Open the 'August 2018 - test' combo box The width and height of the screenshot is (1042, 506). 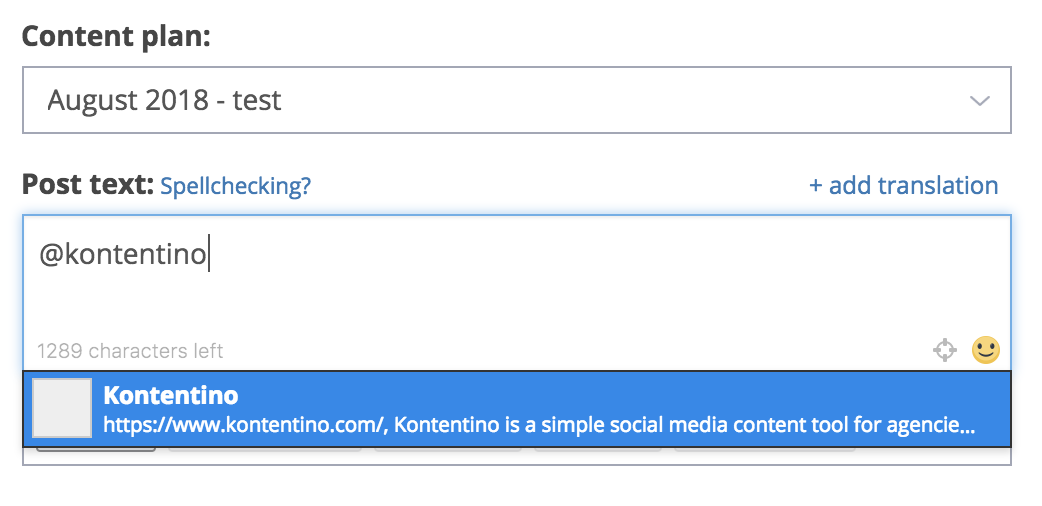click(x=517, y=100)
